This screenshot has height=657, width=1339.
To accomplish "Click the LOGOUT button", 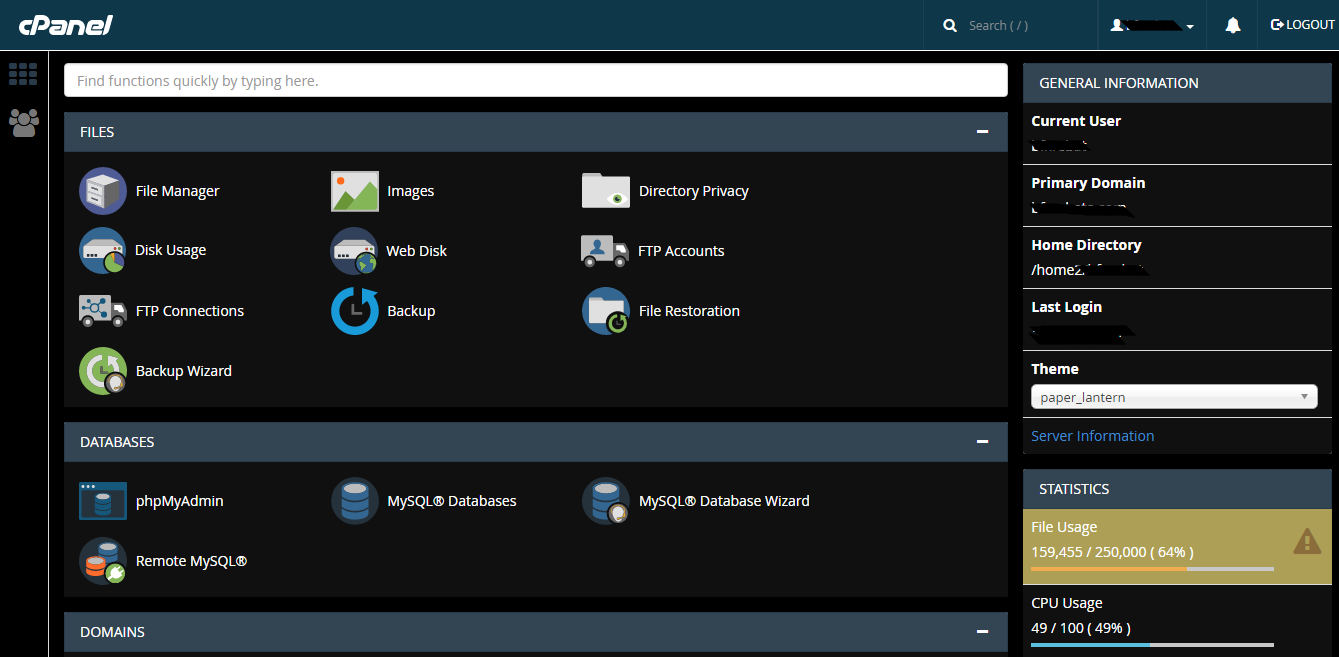I will 1302,25.
